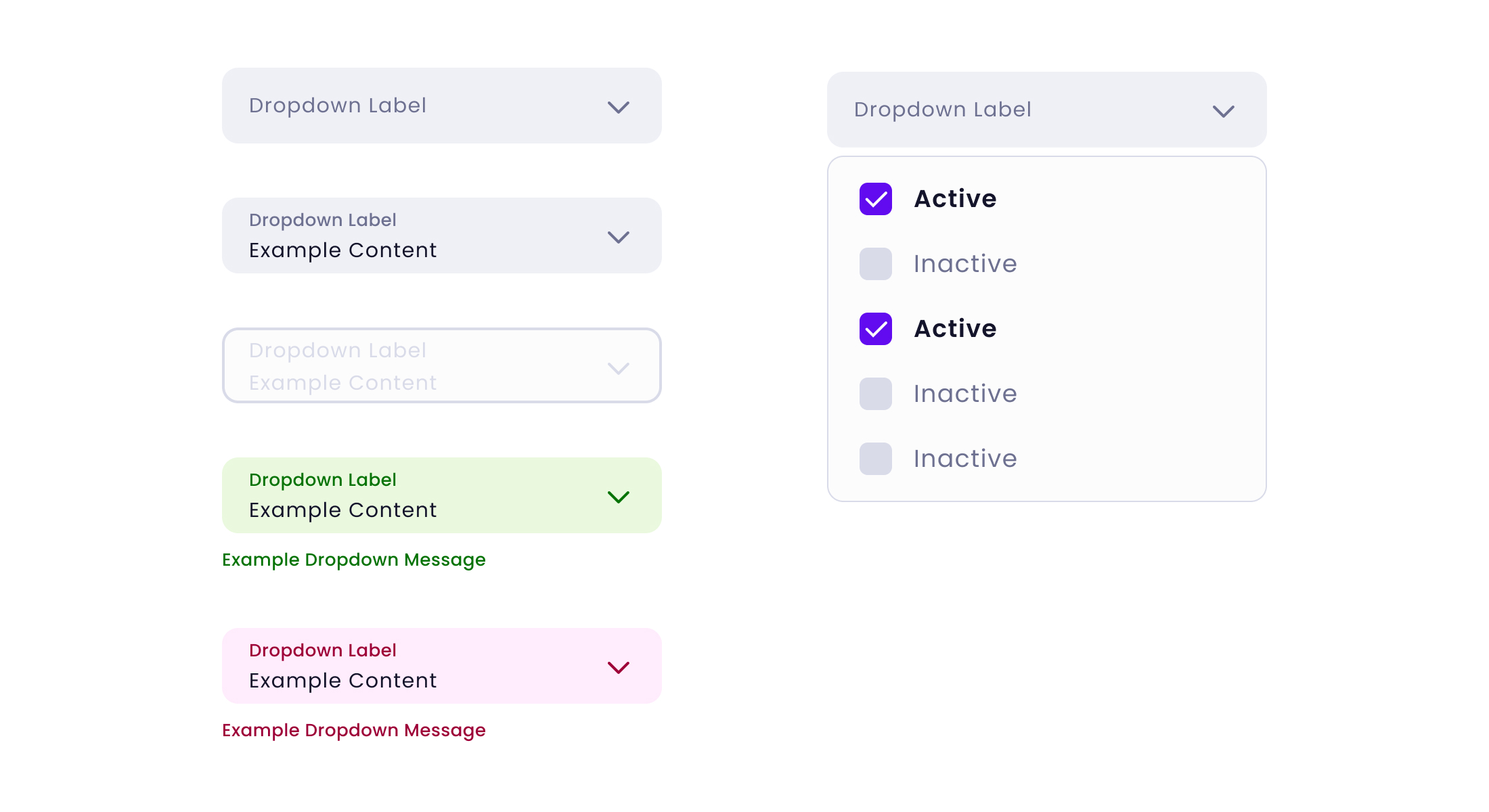Image resolution: width=1489 pixels, height=812 pixels.
Task: Open the green success dropdown field
Action: coord(420,495)
